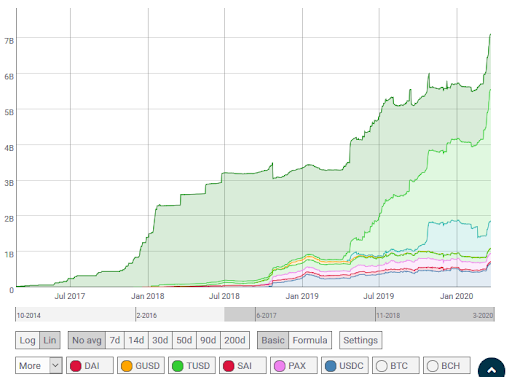Screen dimensions: 512x377
Task: Click the 2-2016 marker on timeline
Action: click(147, 315)
